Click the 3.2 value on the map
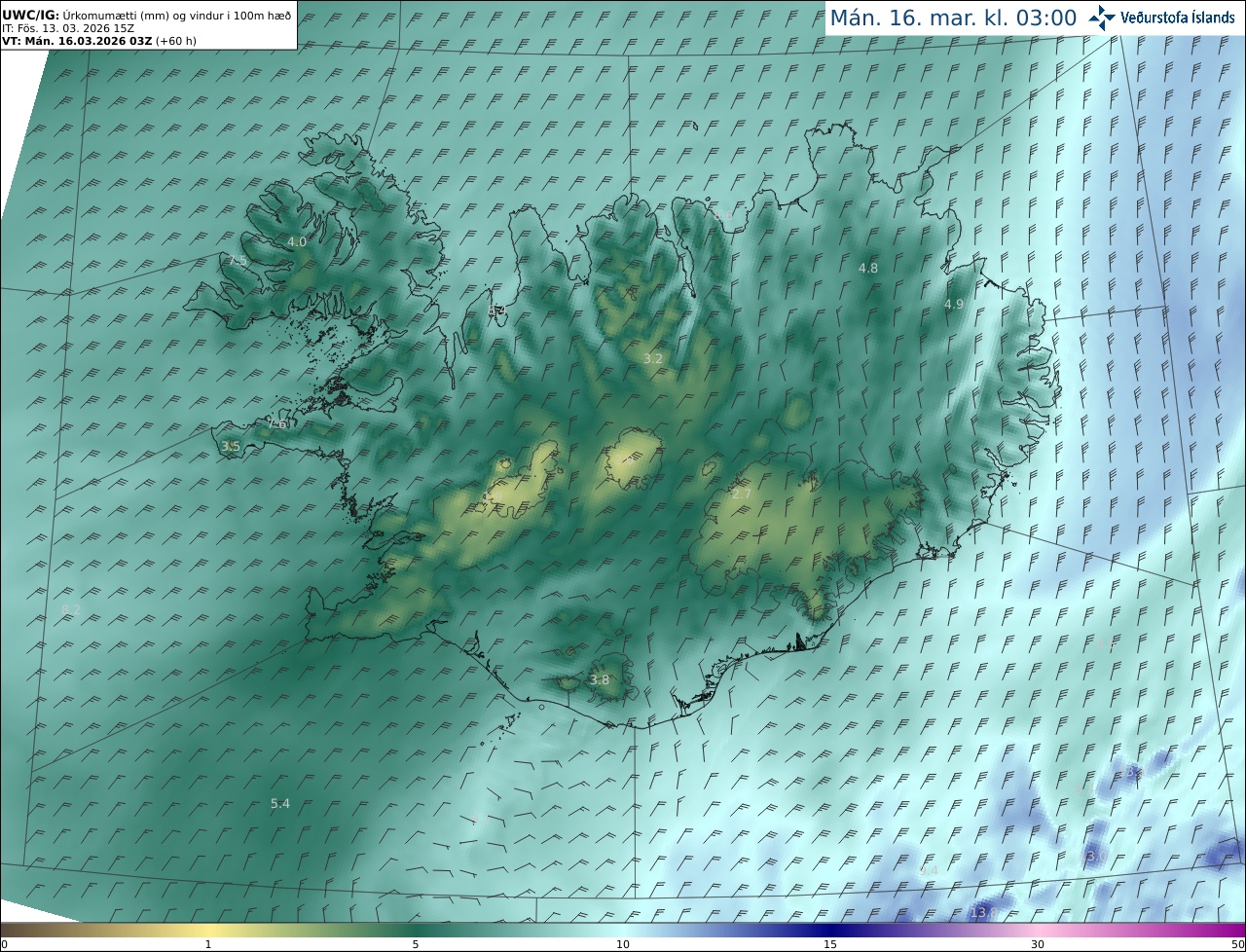Viewport: 1246px width, 952px height. (x=653, y=358)
